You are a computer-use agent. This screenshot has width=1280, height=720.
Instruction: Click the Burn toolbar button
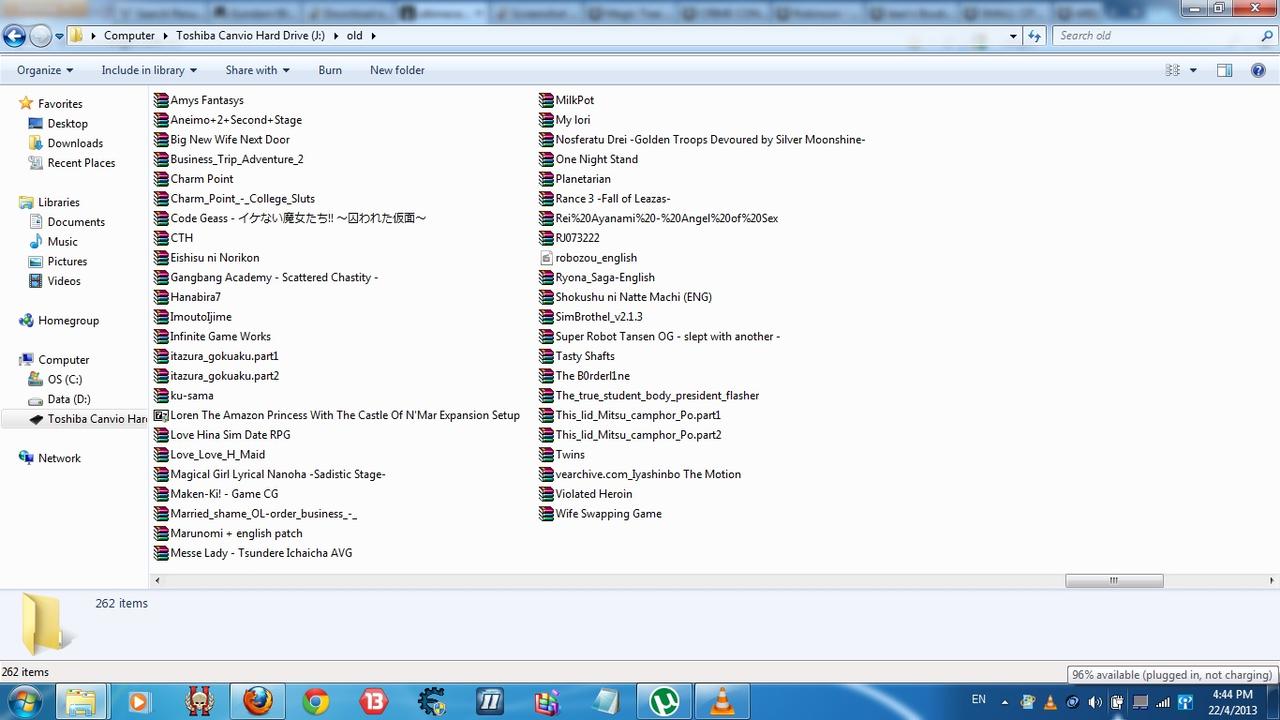point(330,70)
